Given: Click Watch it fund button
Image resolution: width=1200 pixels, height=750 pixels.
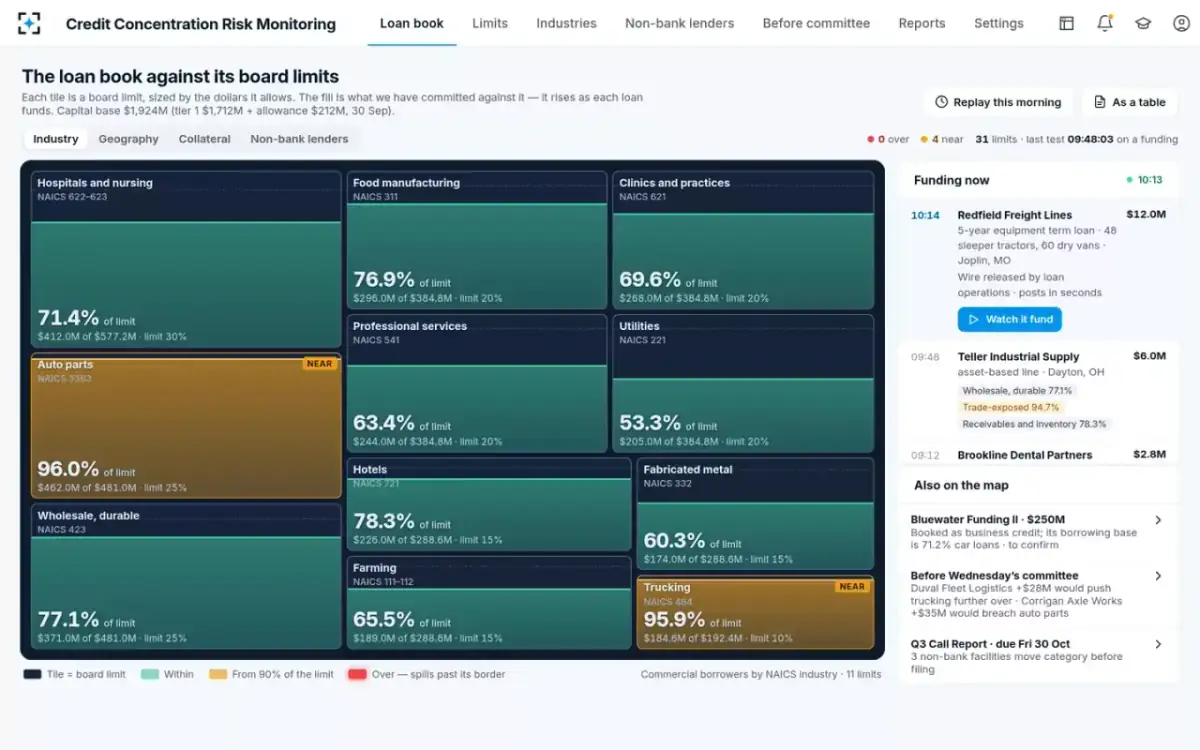Looking at the screenshot, I should [x=1010, y=319].
